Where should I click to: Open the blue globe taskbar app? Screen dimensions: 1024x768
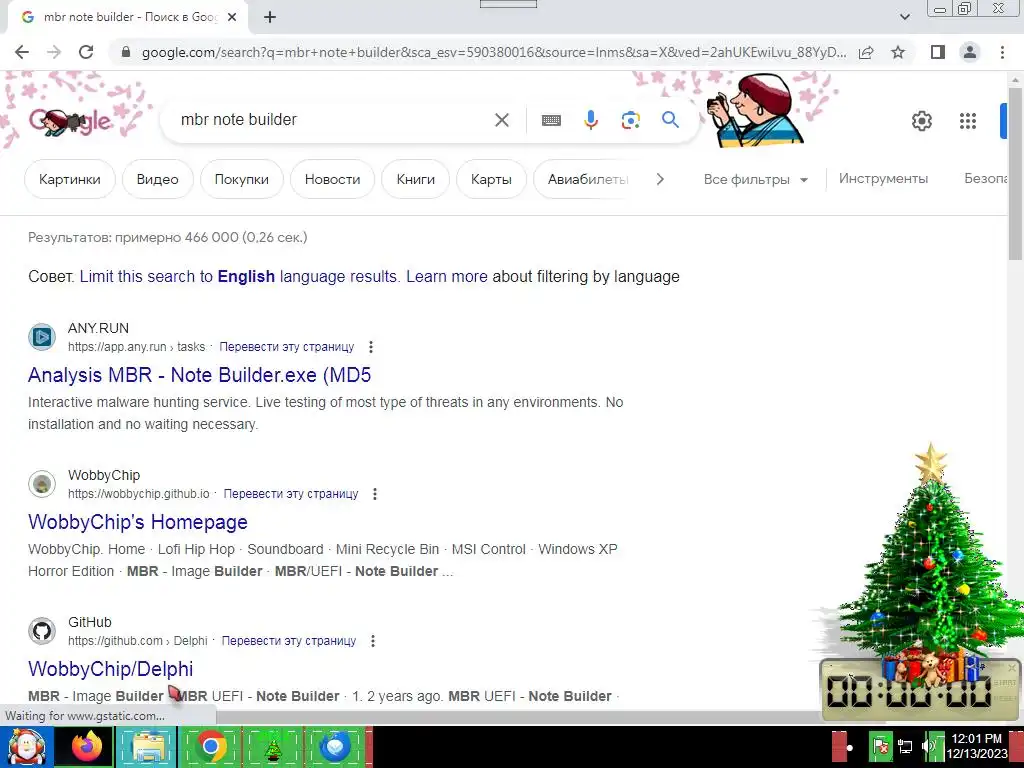[334, 746]
